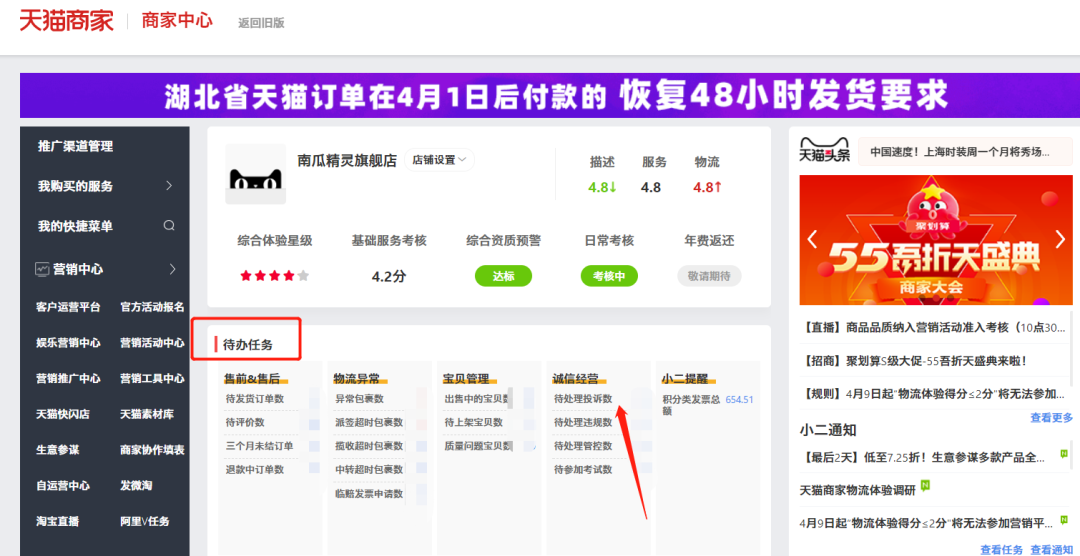The image size is (1080, 556).
Task: Click the 天猫商家 logo
Action: pos(66,21)
